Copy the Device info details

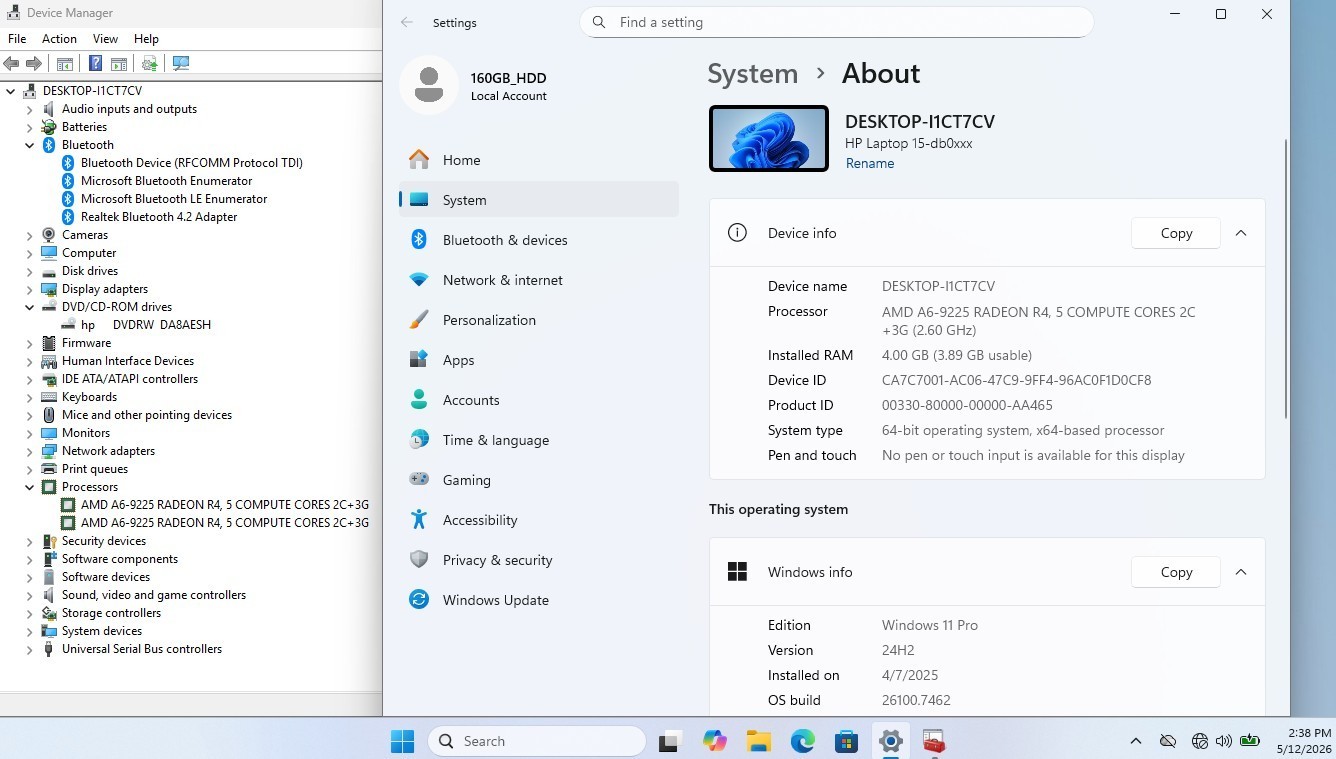(1176, 233)
